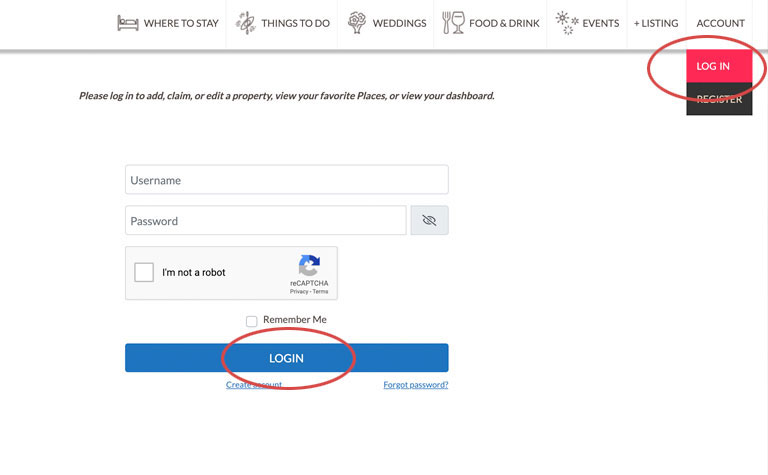This screenshot has height=475, width=768.
Task: Focus the Password input field
Action: coord(265,221)
